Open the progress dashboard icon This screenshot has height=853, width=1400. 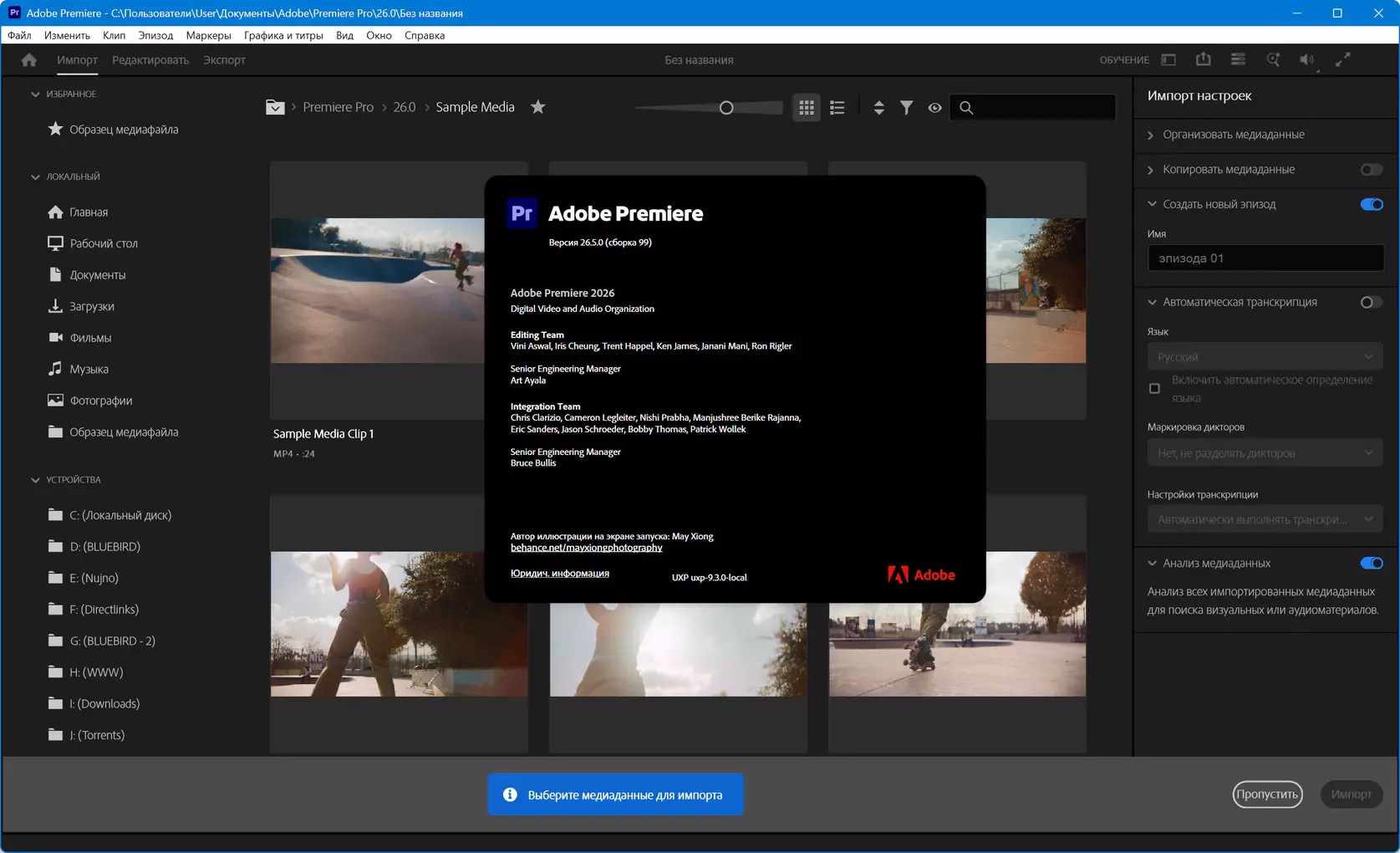[1238, 59]
